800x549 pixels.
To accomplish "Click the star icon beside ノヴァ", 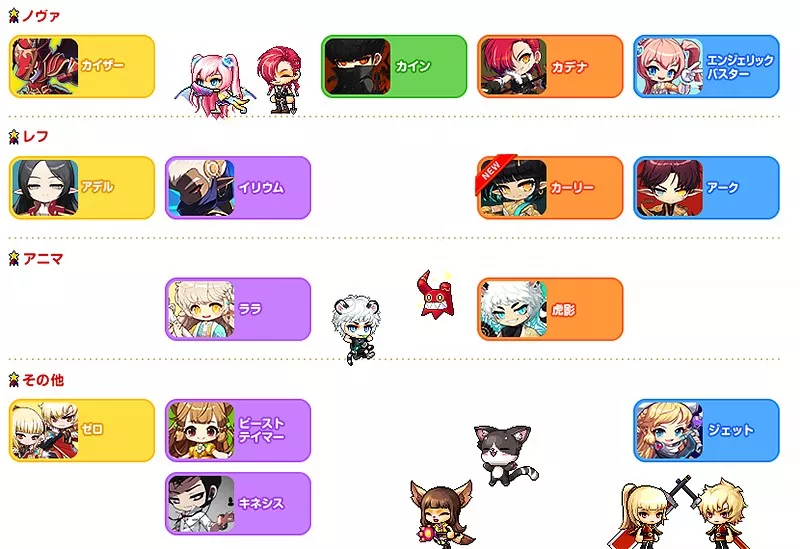I will 14,16.
